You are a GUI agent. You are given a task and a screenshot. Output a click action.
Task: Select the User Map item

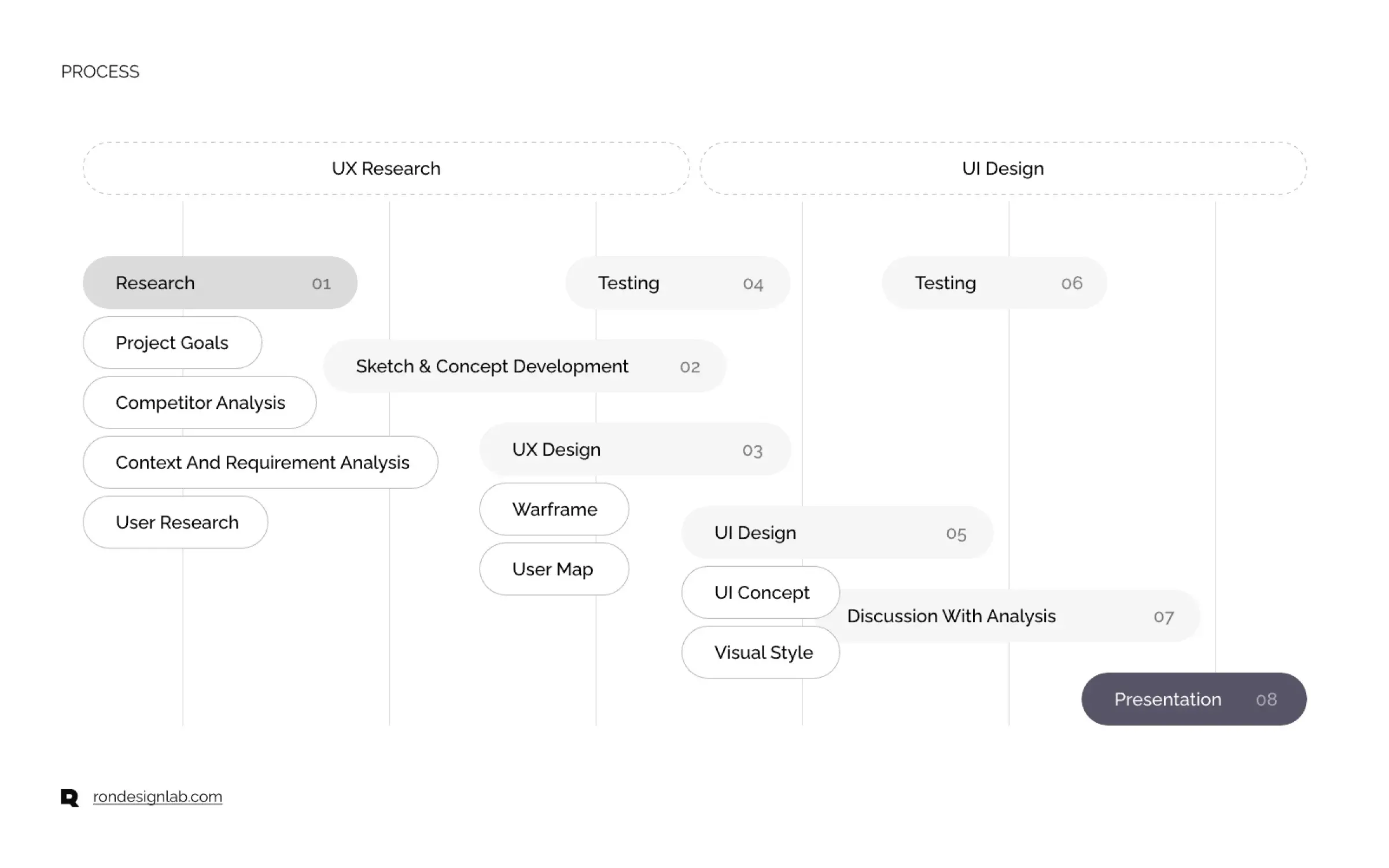554,569
